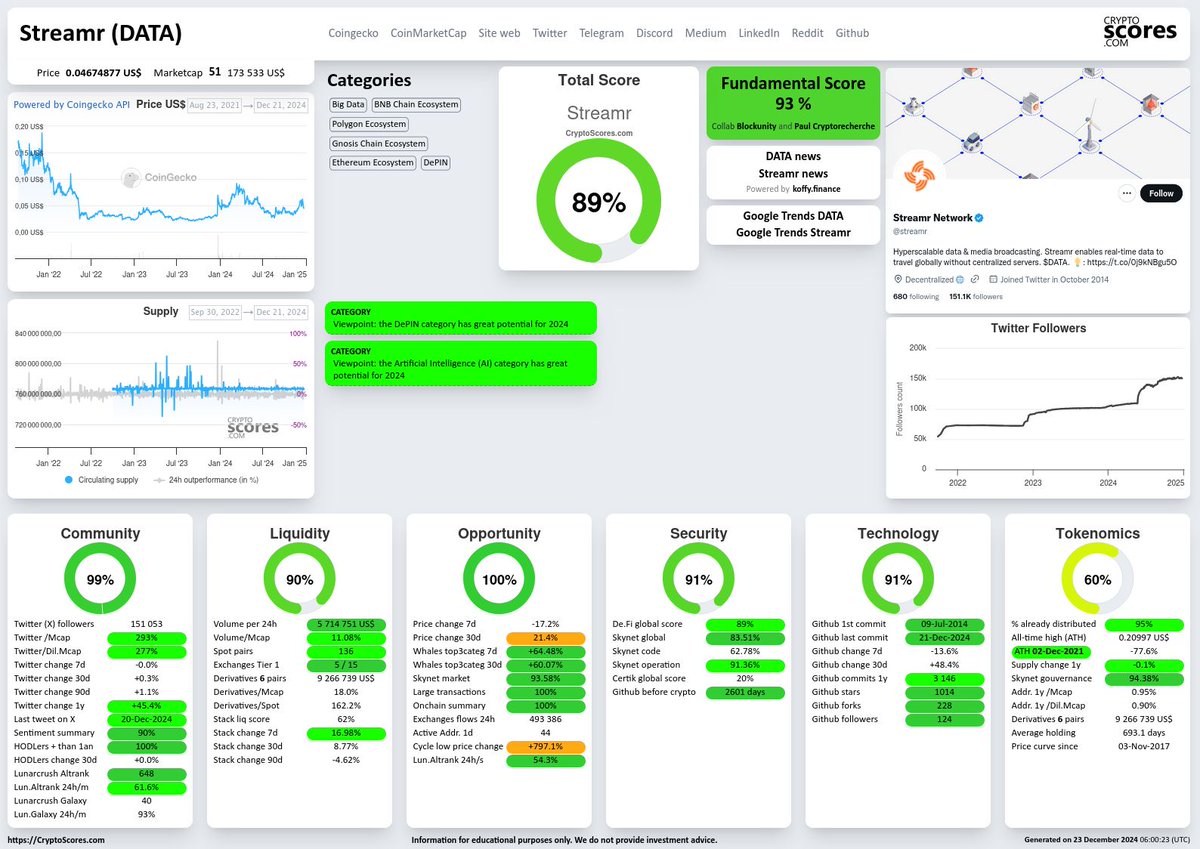Open the Blockunity collab link
Viewport: 1200px width, 849px height.
coord(756,127)
